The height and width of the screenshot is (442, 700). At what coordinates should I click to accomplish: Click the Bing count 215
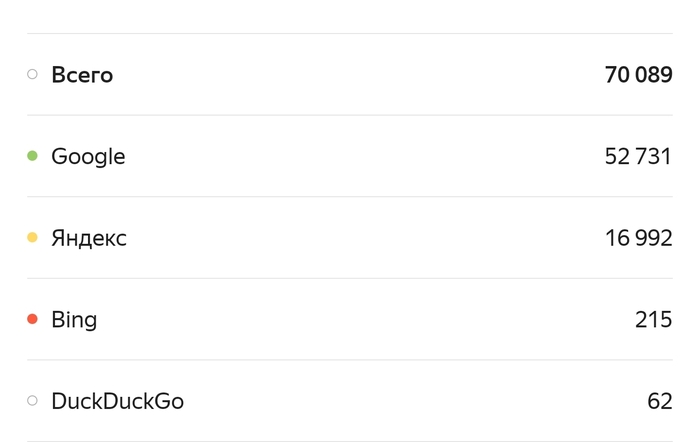653,320
